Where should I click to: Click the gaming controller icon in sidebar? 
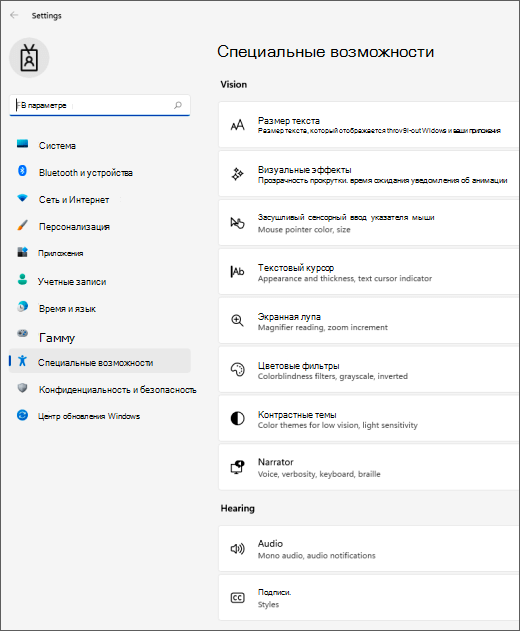point(23,333)
